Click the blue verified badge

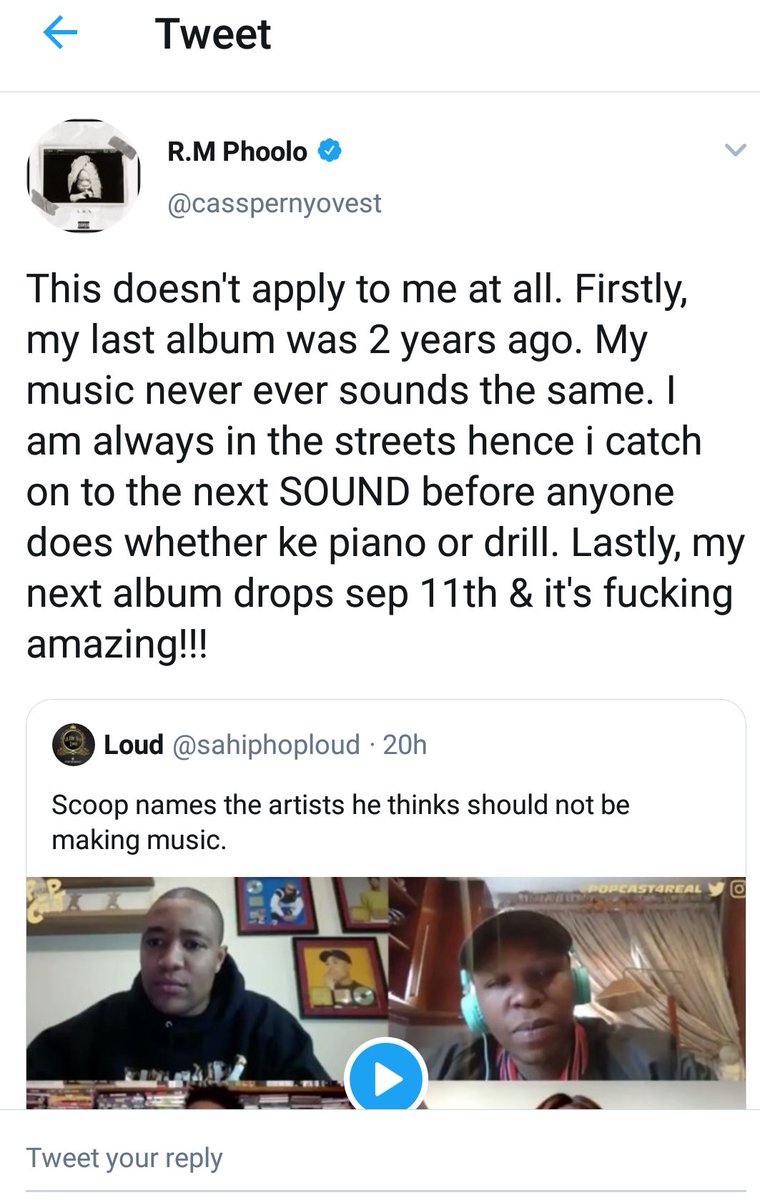[x=330, y=151]
